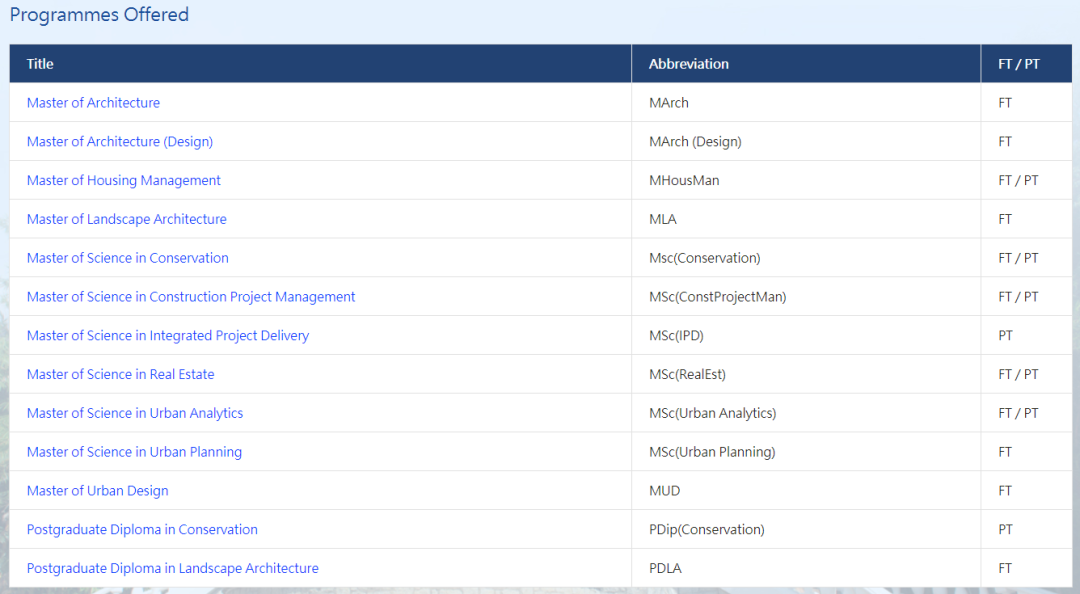
Task: Click PT value in PDip(Conservation) row
Action: (x=1006, y=529)
